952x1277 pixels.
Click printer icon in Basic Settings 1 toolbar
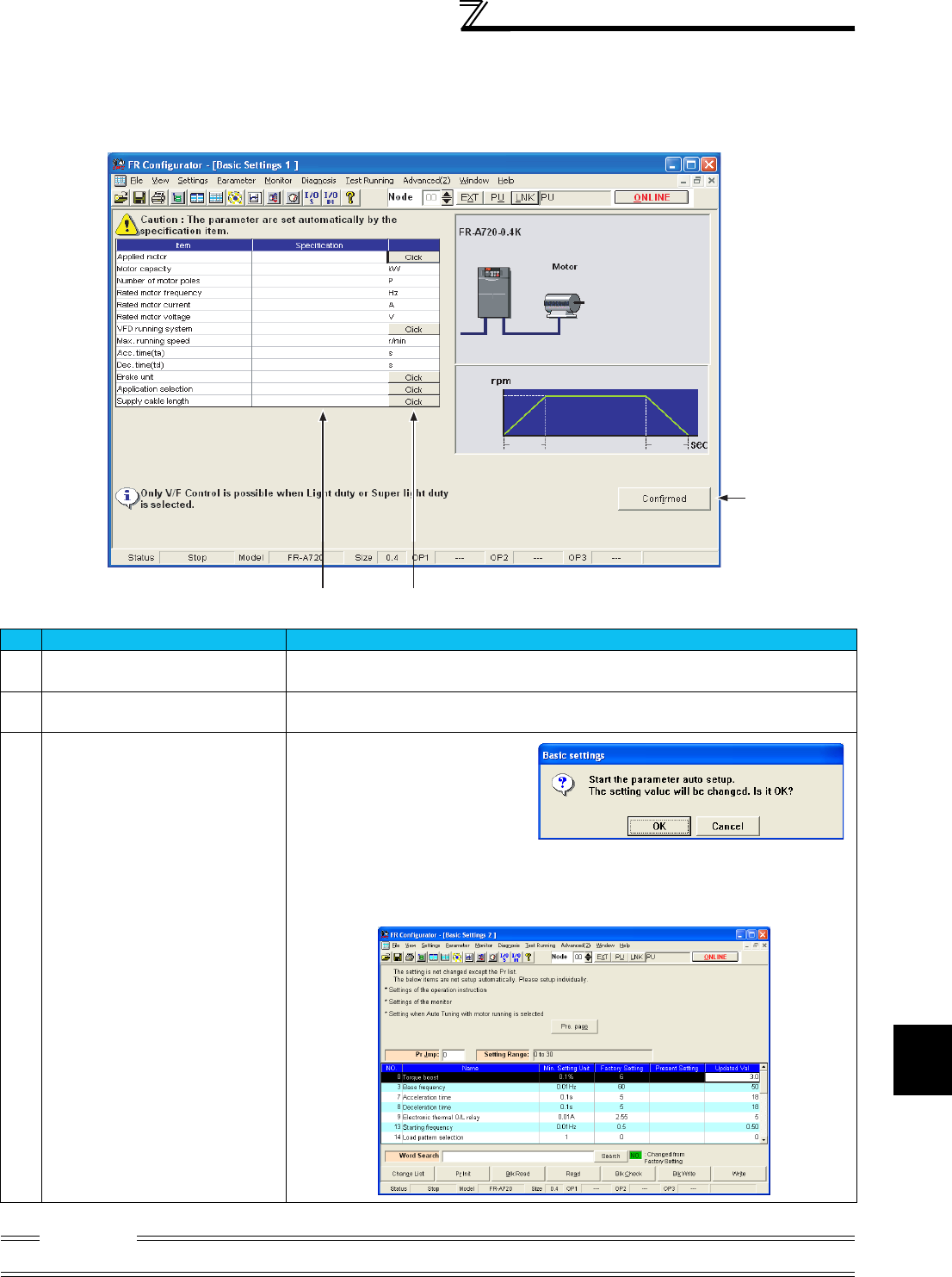coord(158,197)
